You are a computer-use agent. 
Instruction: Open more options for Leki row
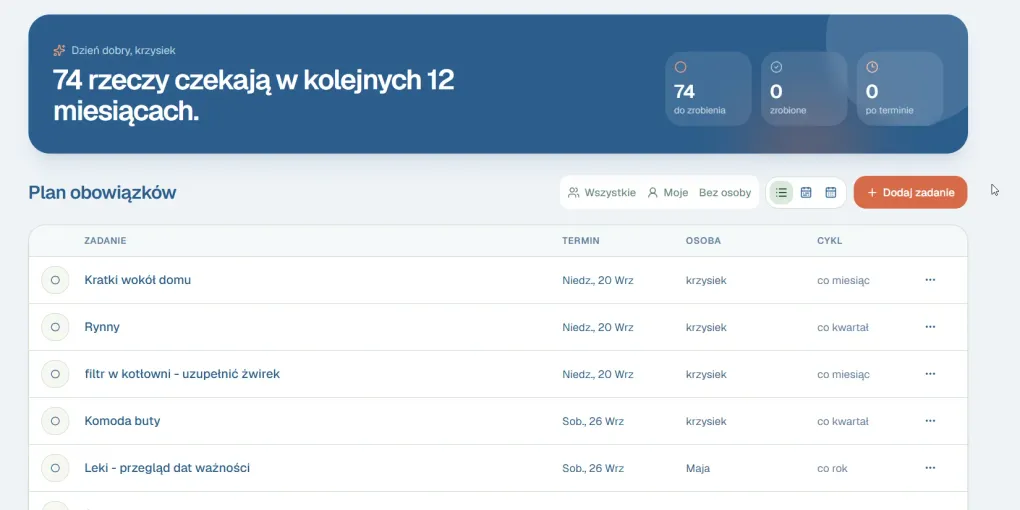(x=930, y=468)
